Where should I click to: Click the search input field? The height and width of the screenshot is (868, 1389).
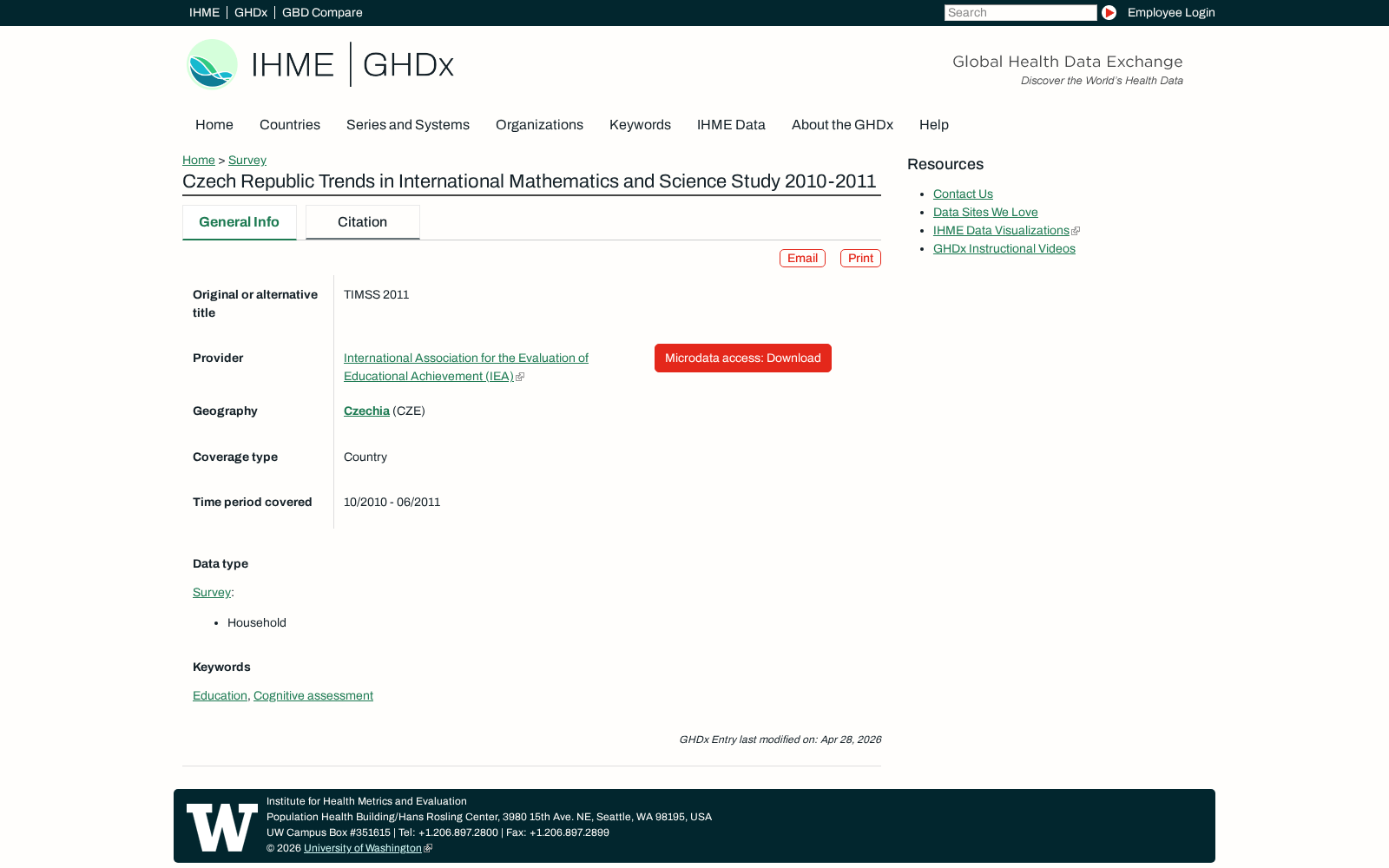(x=1020, y=12)
